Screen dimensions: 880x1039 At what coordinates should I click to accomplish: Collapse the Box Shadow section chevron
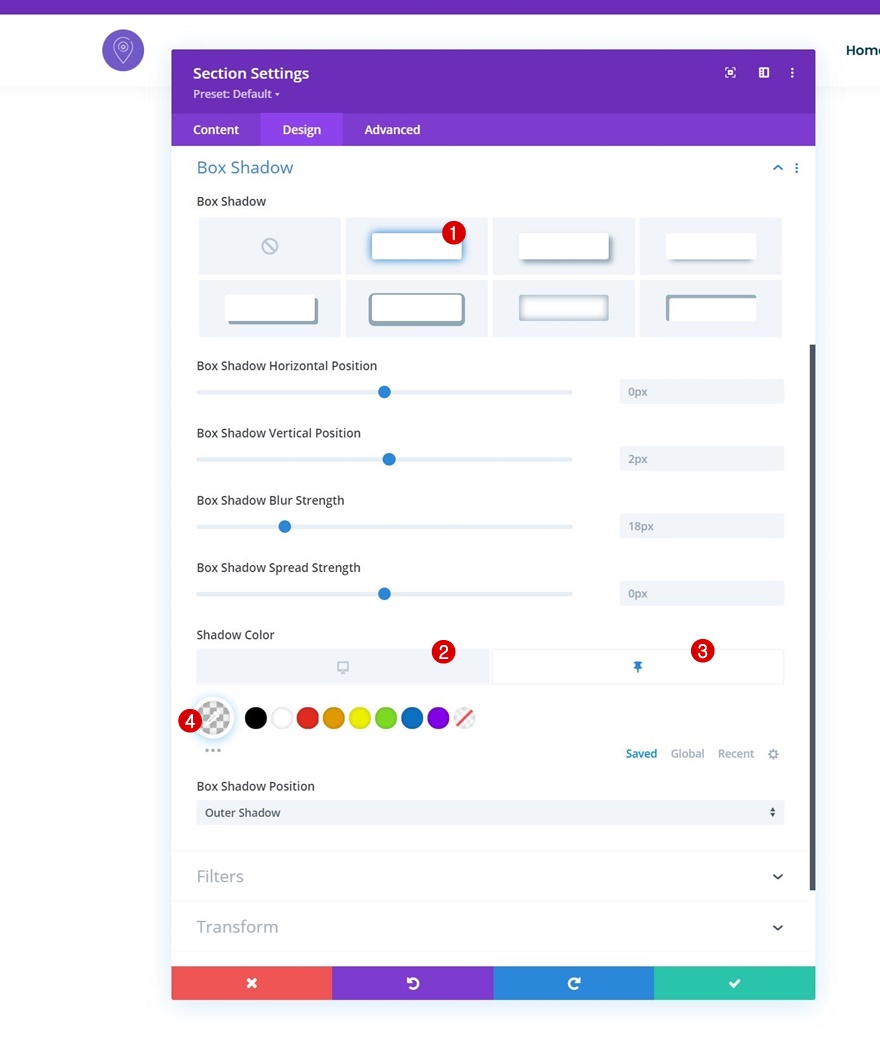pyautogui.click(x=778, y=168)
